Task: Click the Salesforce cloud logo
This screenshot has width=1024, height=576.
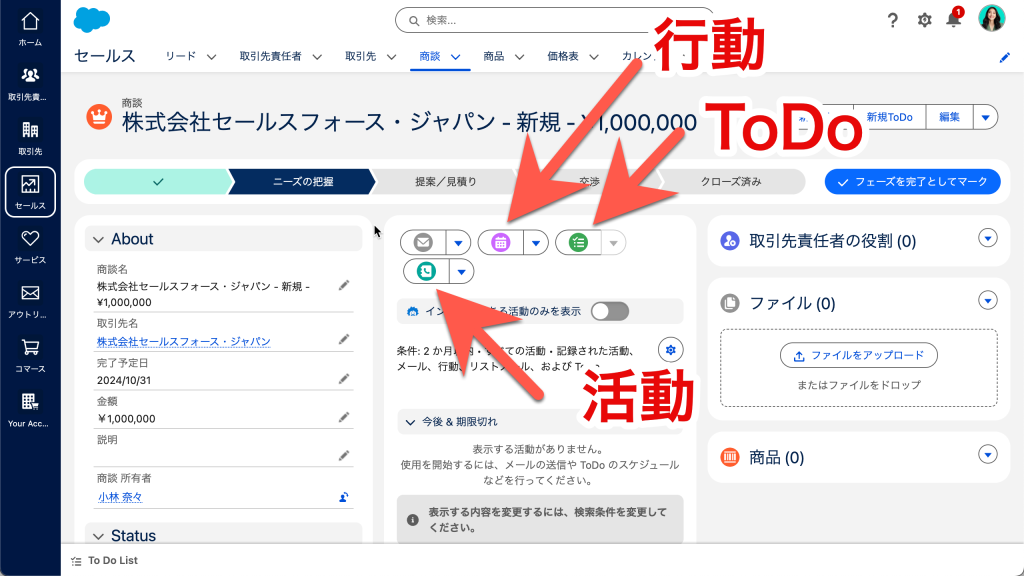Action: coord(91,20)
